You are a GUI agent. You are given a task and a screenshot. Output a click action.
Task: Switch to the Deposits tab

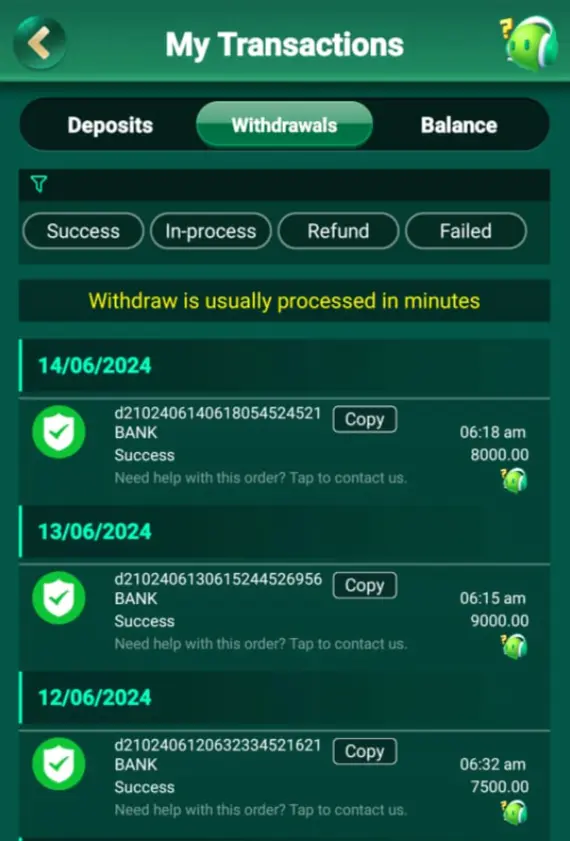pos(110,125)
